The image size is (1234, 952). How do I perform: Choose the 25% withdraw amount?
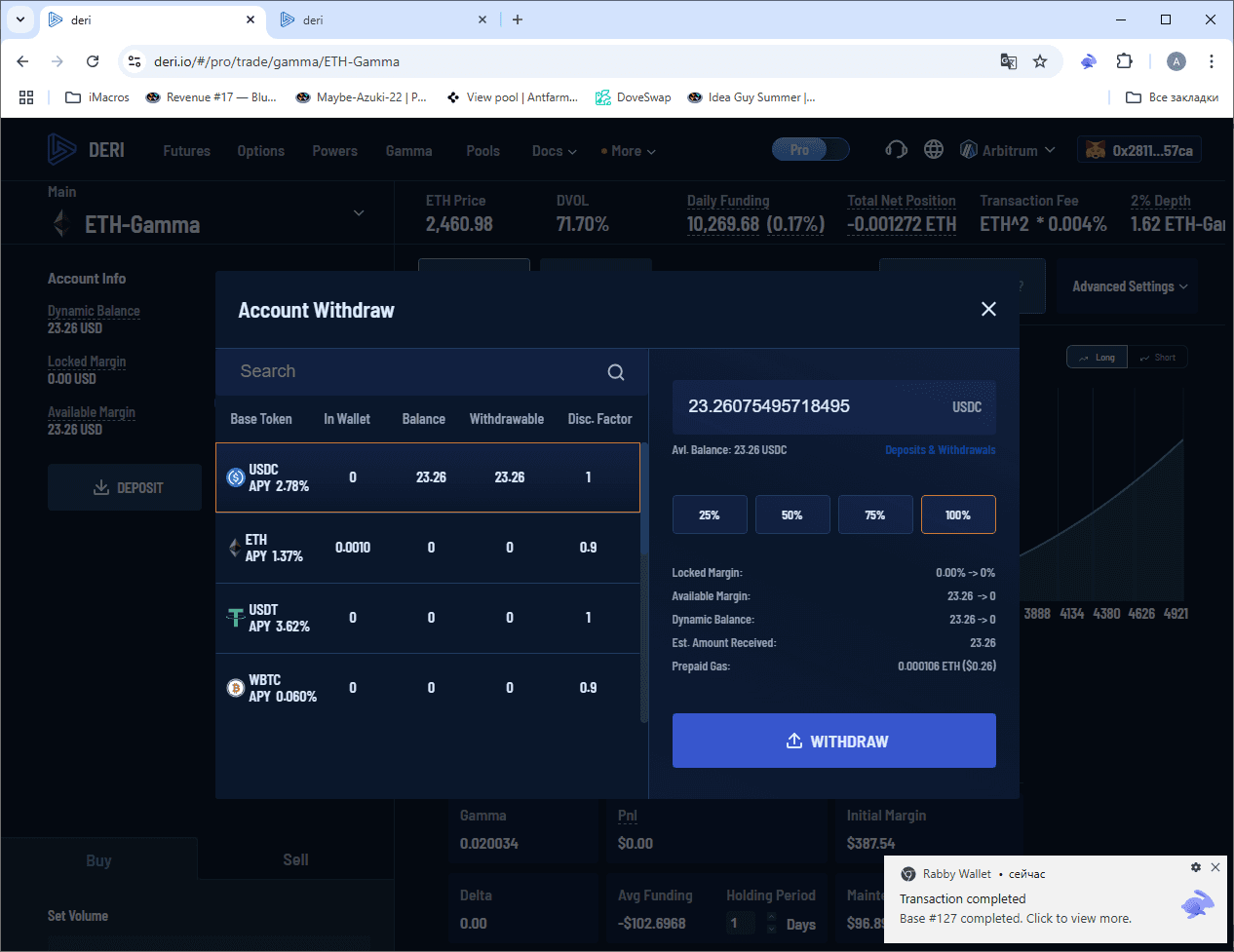(x=710, y=514)
